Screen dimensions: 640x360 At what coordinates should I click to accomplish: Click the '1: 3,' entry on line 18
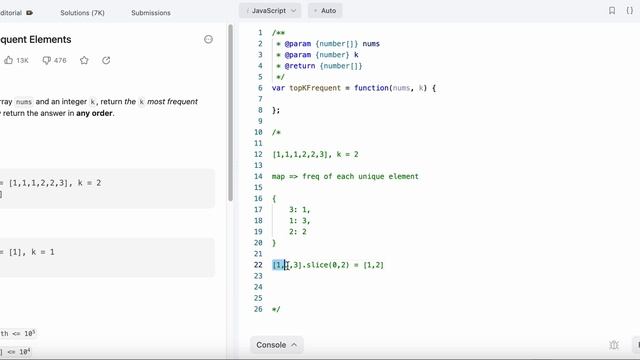[300, 220]
